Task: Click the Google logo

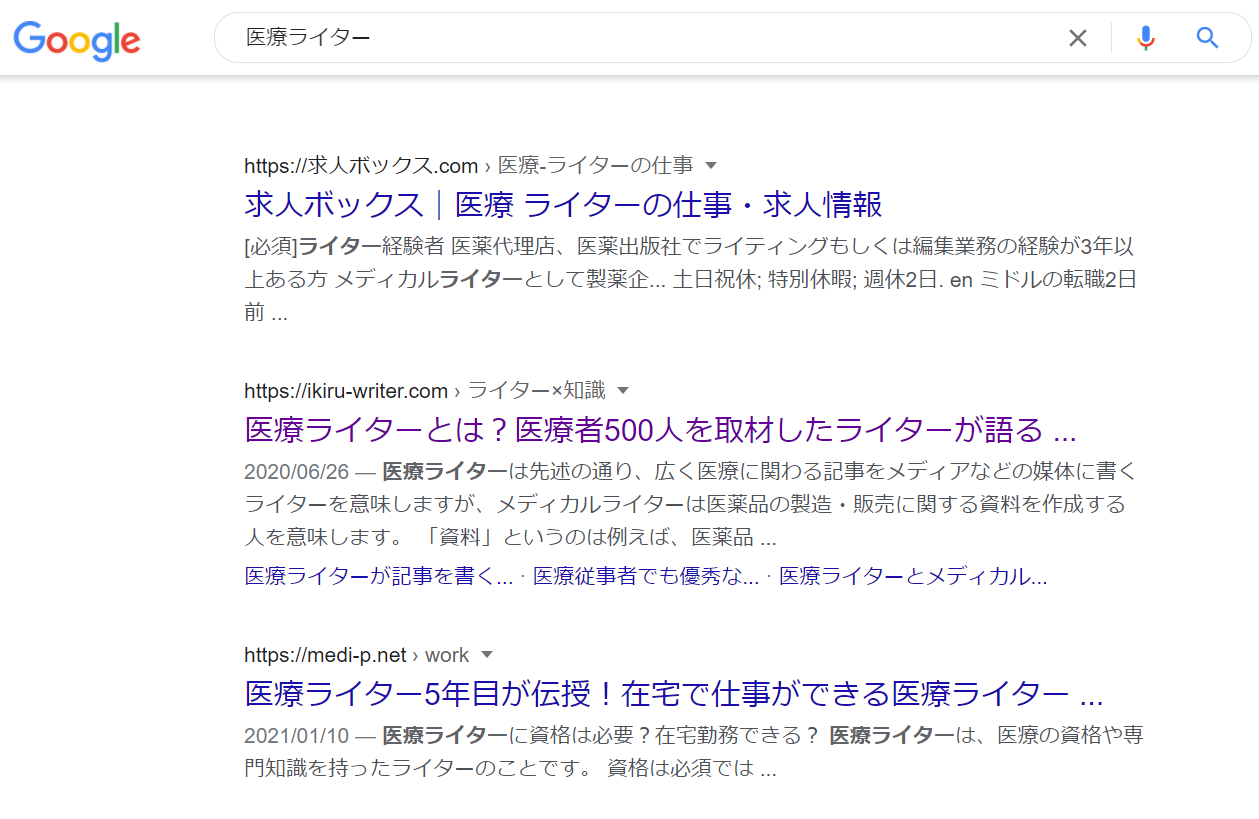Action: coord(77,39)
